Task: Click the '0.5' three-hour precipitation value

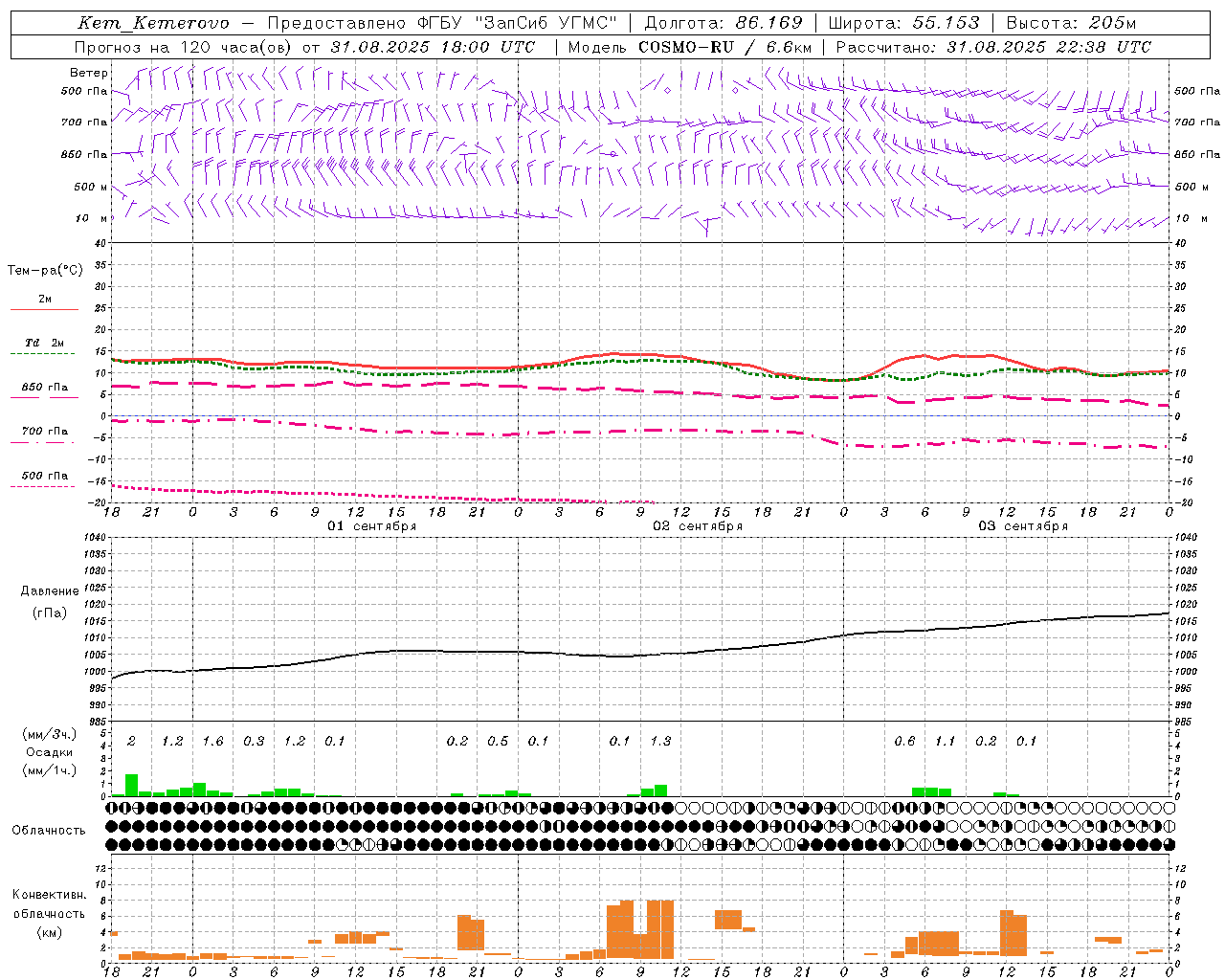Action: click(498, 741)
